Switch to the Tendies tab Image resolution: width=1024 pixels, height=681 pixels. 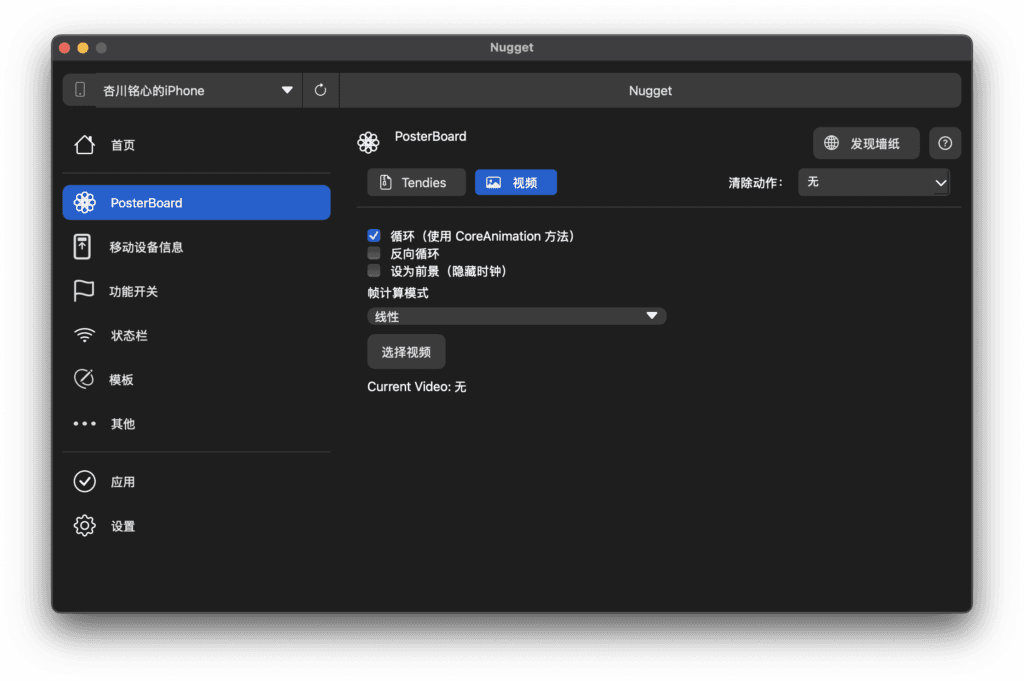[416, 182]
